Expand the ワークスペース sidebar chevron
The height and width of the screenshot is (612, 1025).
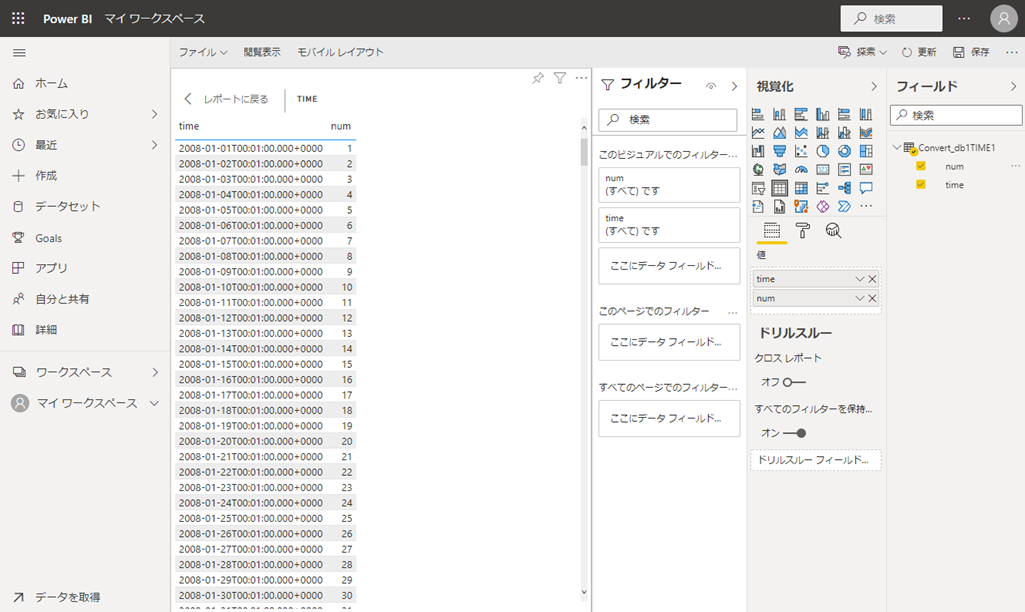[x=155, y=372]
